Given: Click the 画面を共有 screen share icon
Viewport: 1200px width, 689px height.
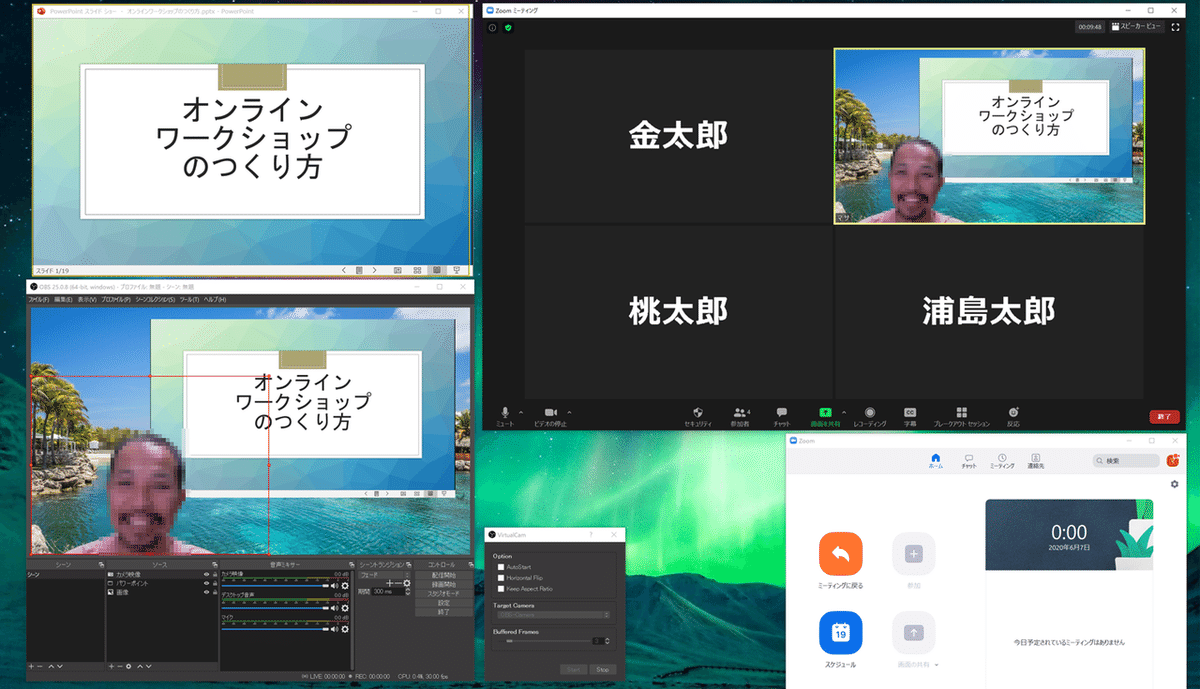Looking at the screenshot, I should tap(824, 413).
